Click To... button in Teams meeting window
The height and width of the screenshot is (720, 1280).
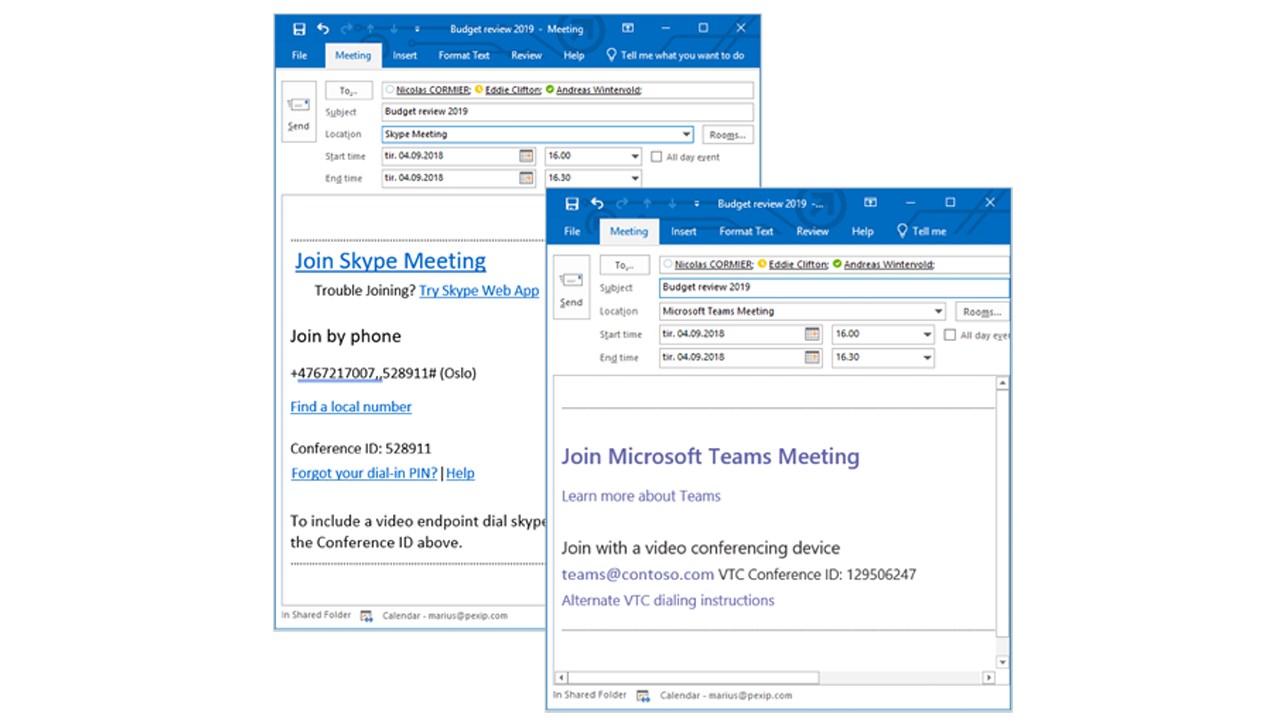[x=625, y=265]
